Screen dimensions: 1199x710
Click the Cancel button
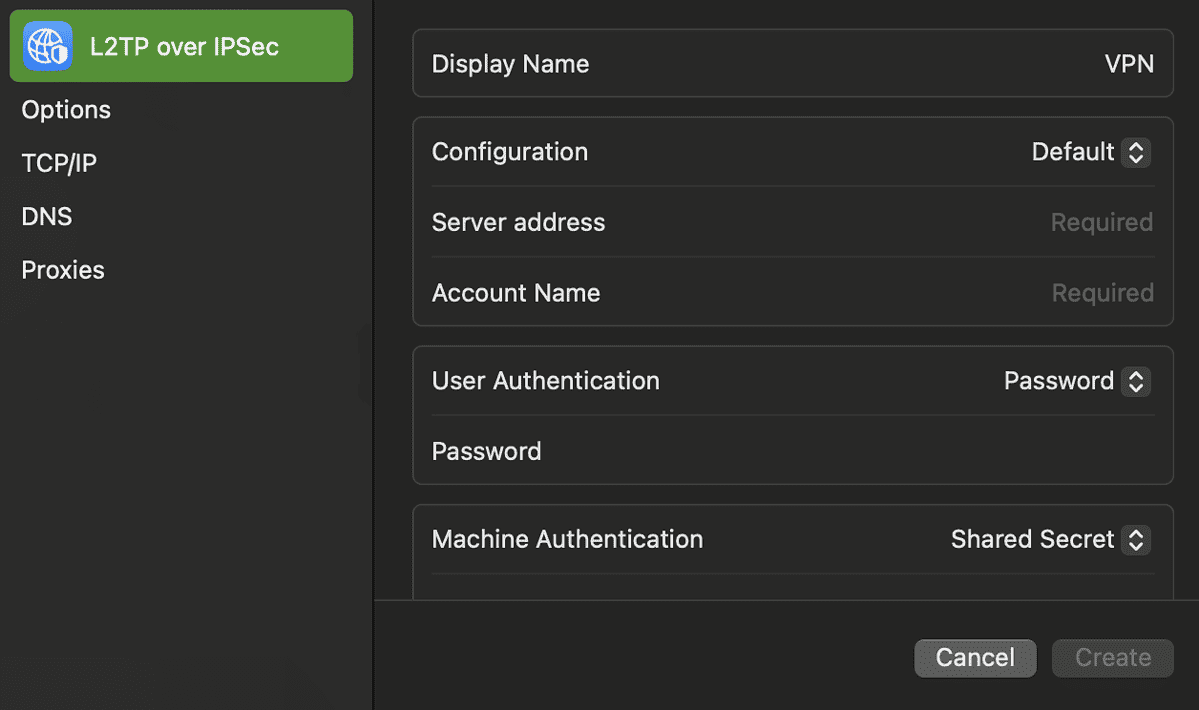(x=975, y=658)
